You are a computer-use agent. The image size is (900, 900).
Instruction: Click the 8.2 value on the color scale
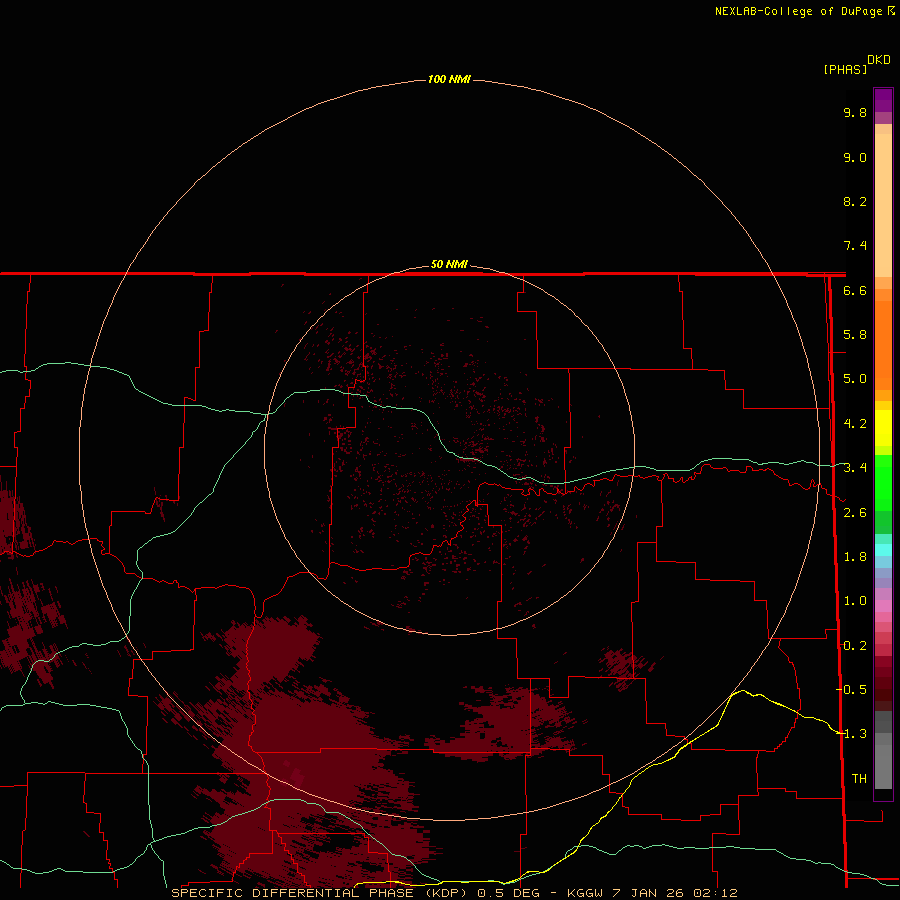click(x=855, y=201)
